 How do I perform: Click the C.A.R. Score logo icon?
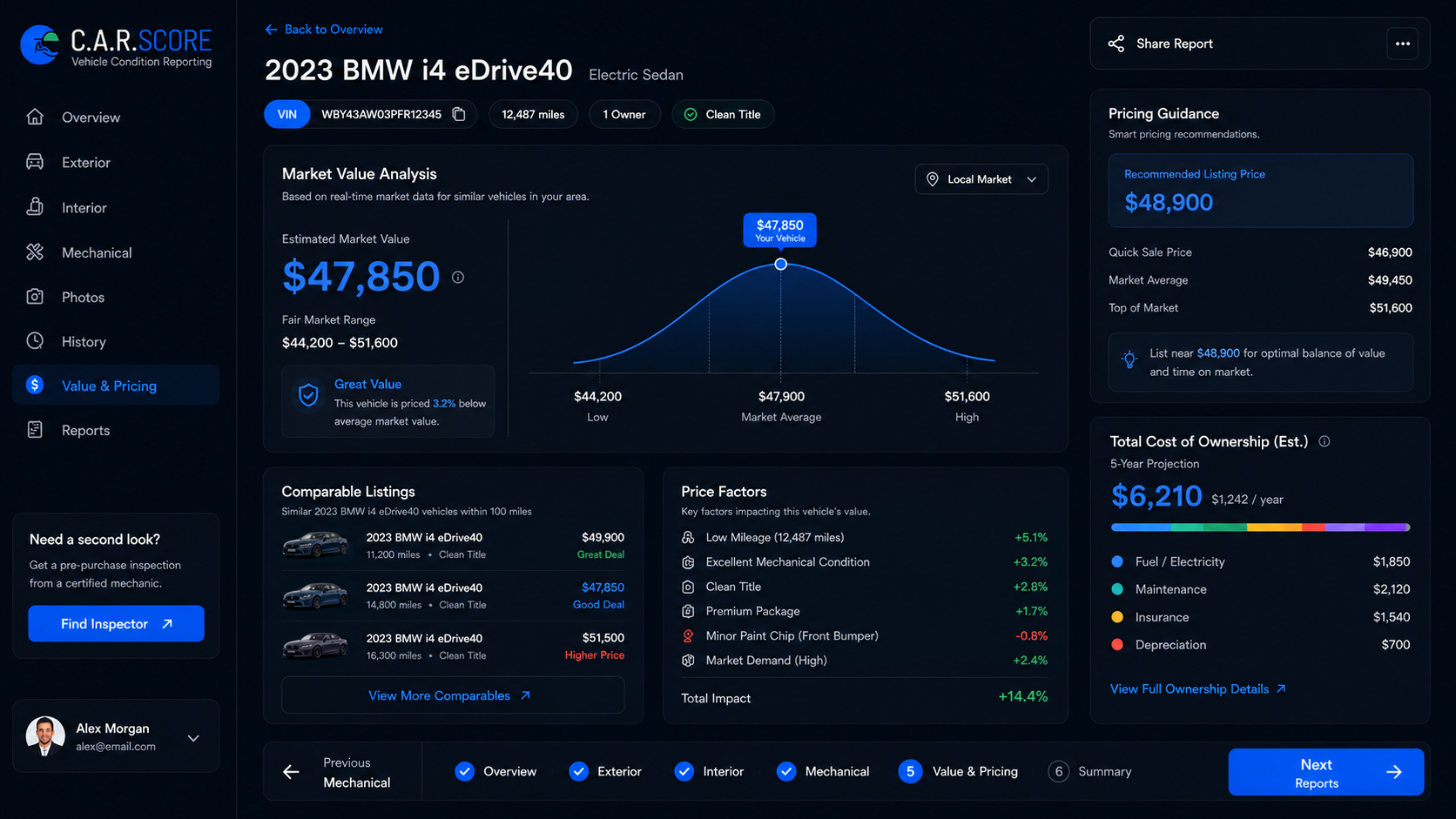[40, 44]
